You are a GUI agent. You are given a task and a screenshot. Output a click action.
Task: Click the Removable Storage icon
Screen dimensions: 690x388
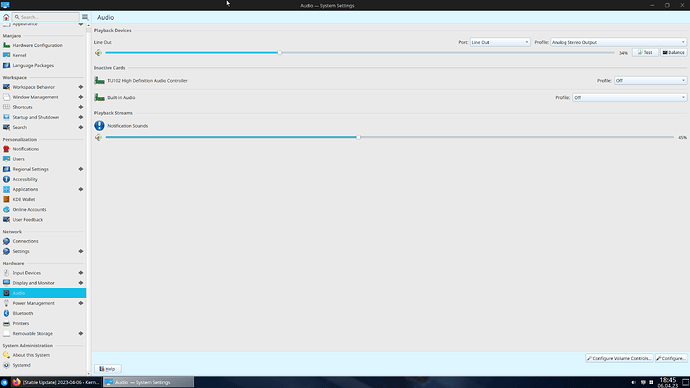coord(6,334)
